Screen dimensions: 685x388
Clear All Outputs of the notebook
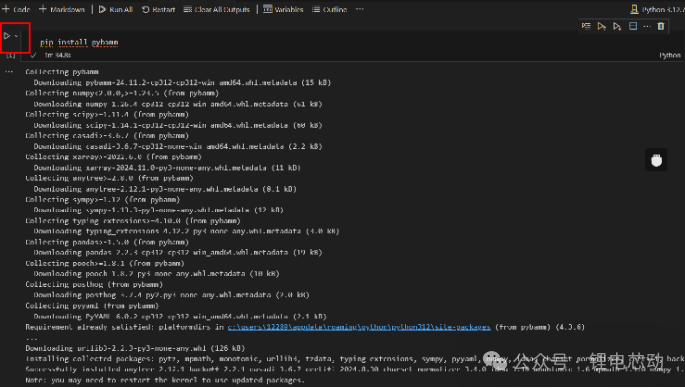217,9
